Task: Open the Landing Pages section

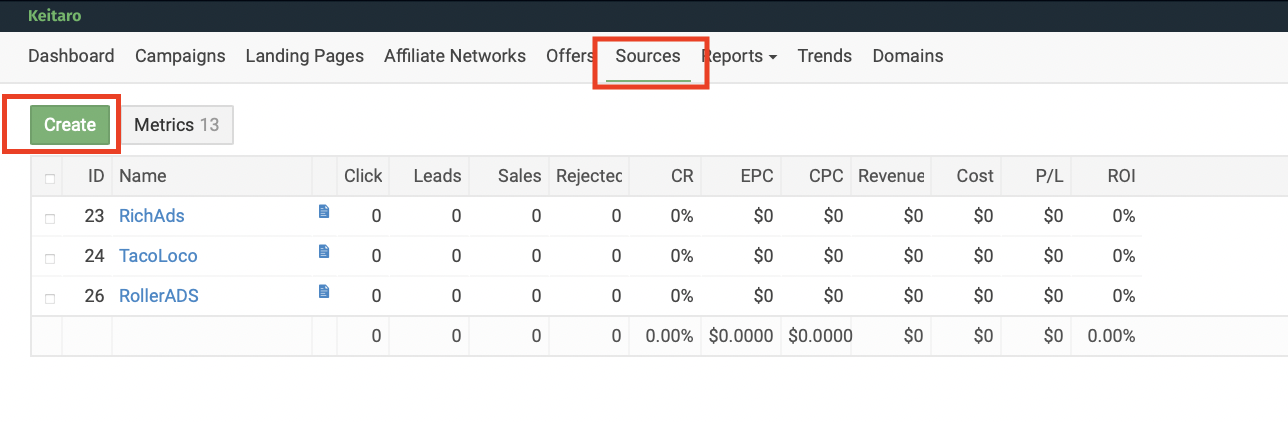Action: point(305,56)
